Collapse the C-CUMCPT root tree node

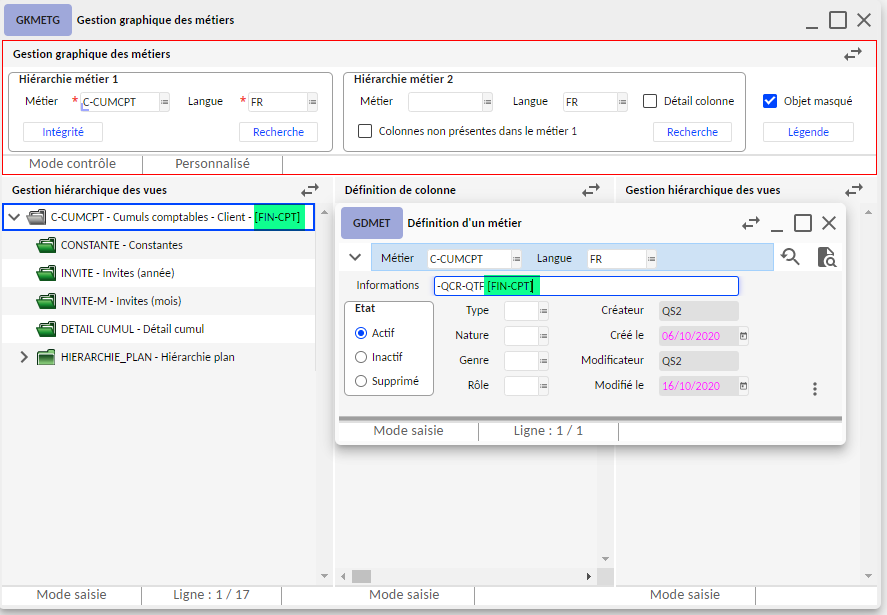(x=14, y=216)
